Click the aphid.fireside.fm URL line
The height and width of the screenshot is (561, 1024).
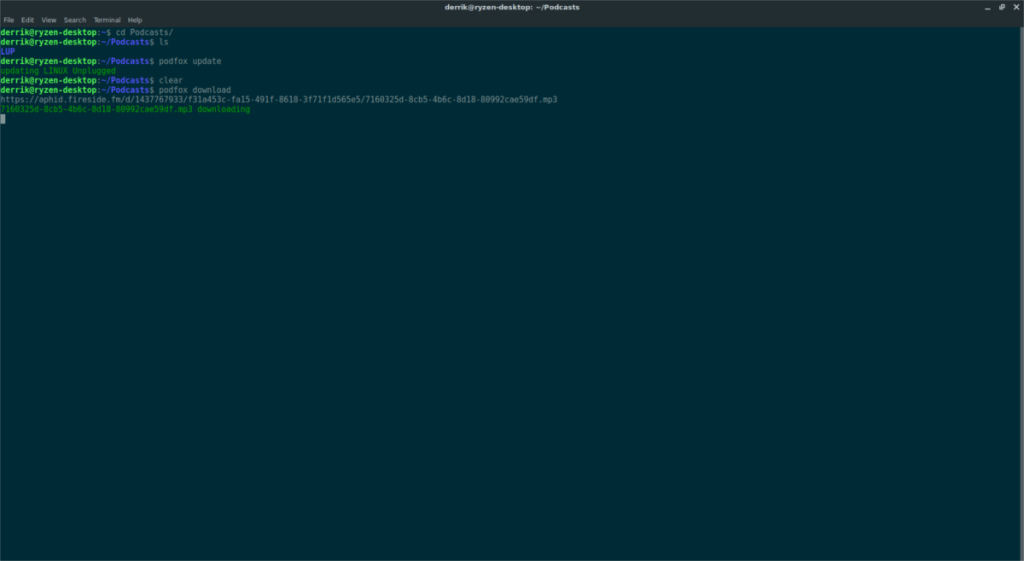(x=279, y=99)
